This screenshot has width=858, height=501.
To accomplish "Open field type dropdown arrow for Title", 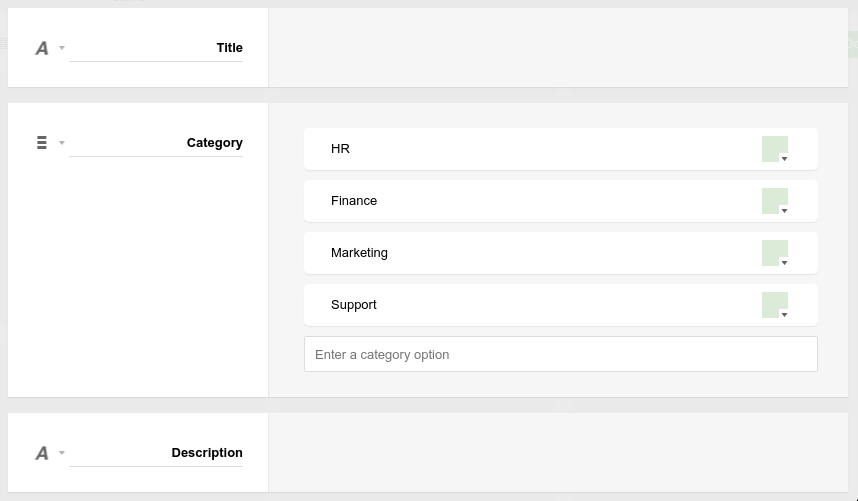I will pyautogui.click(x=62, y=48).
